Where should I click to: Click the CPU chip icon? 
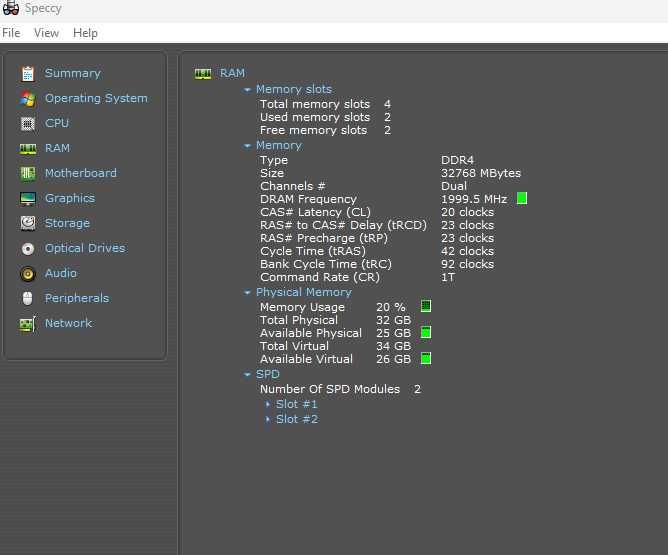coord(28,124)
